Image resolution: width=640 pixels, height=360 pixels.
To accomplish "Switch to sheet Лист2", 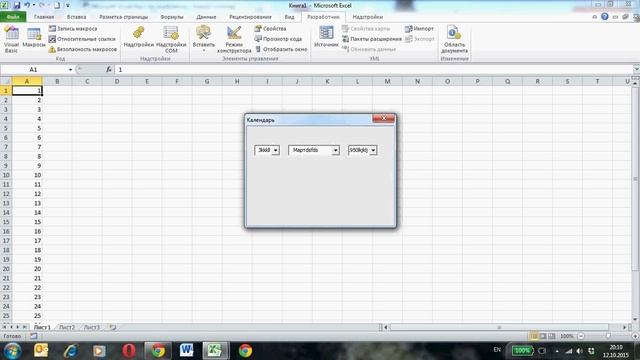I will (x=67, y=327).
